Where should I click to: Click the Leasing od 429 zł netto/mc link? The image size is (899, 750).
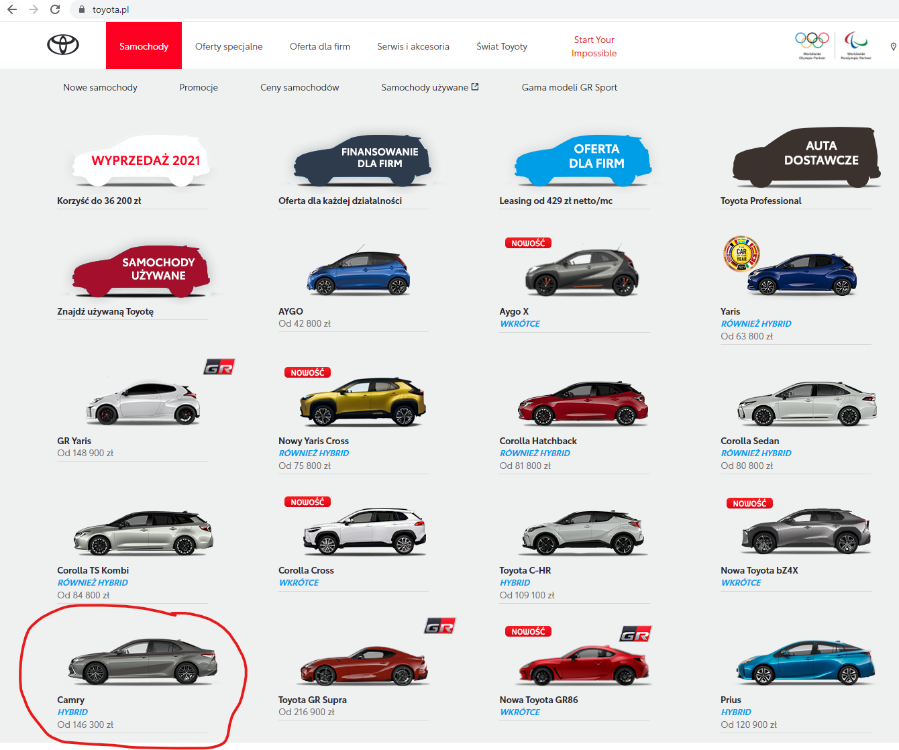(556, 201)
